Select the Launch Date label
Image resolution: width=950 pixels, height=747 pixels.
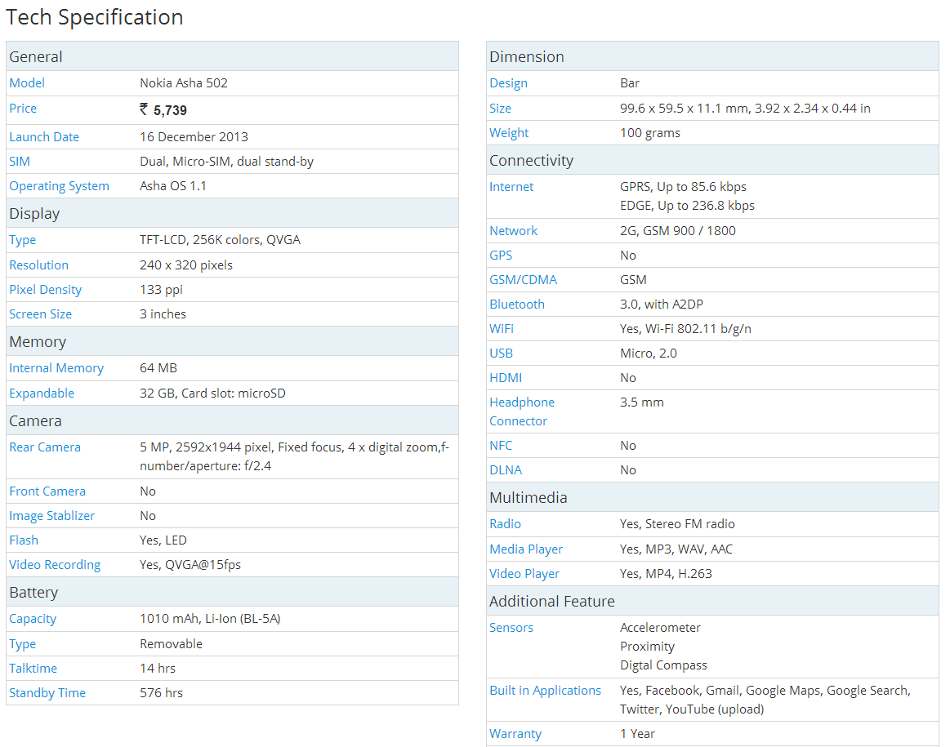44,137
